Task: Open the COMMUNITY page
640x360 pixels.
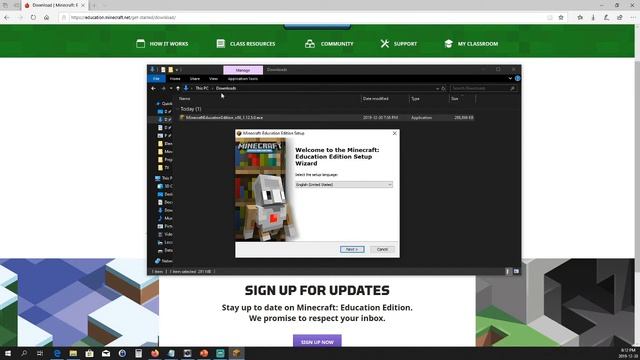Action: (x=337, y=44)
